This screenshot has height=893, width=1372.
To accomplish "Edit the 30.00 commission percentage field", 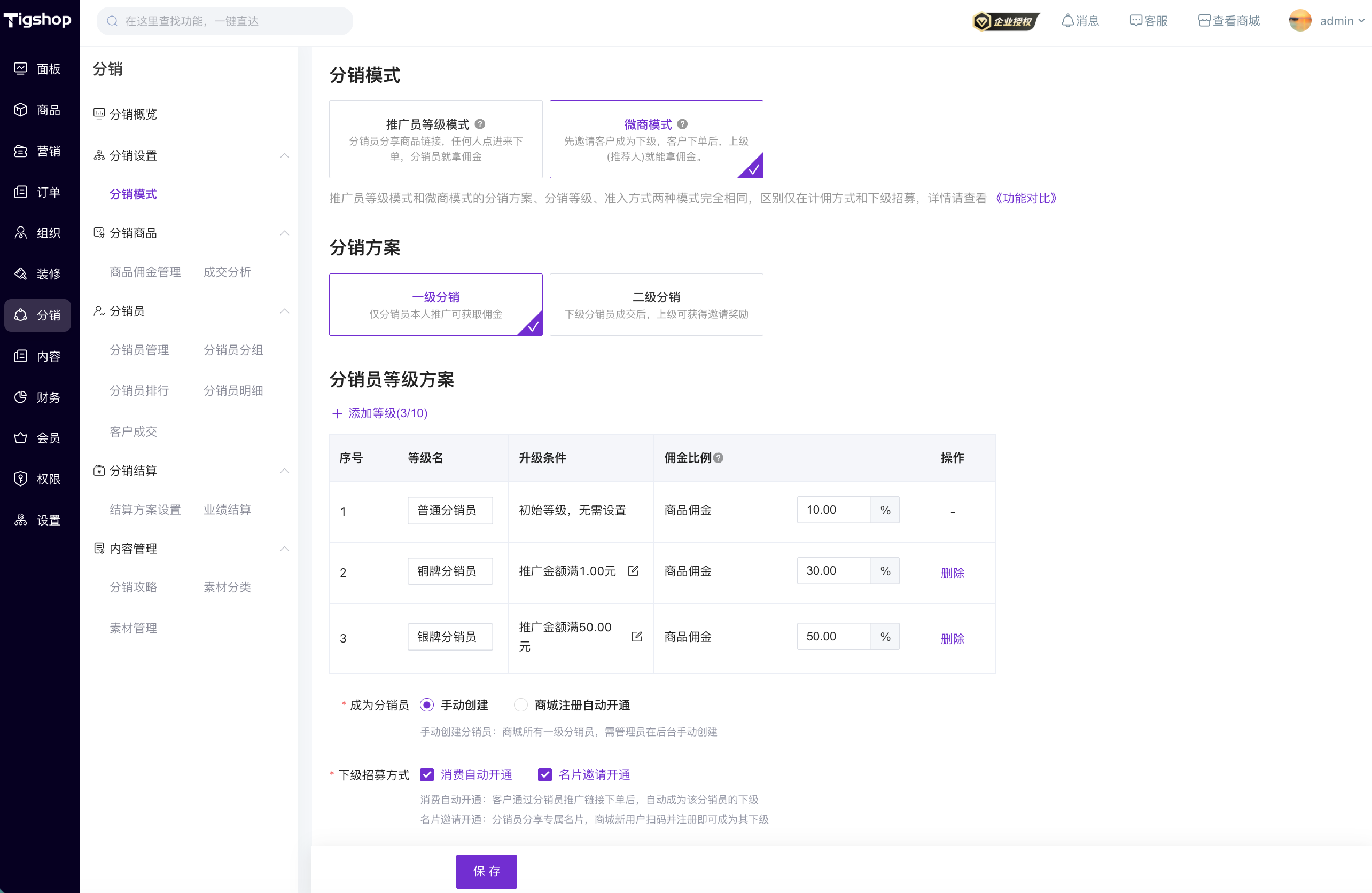I will (x=833, y=571).
